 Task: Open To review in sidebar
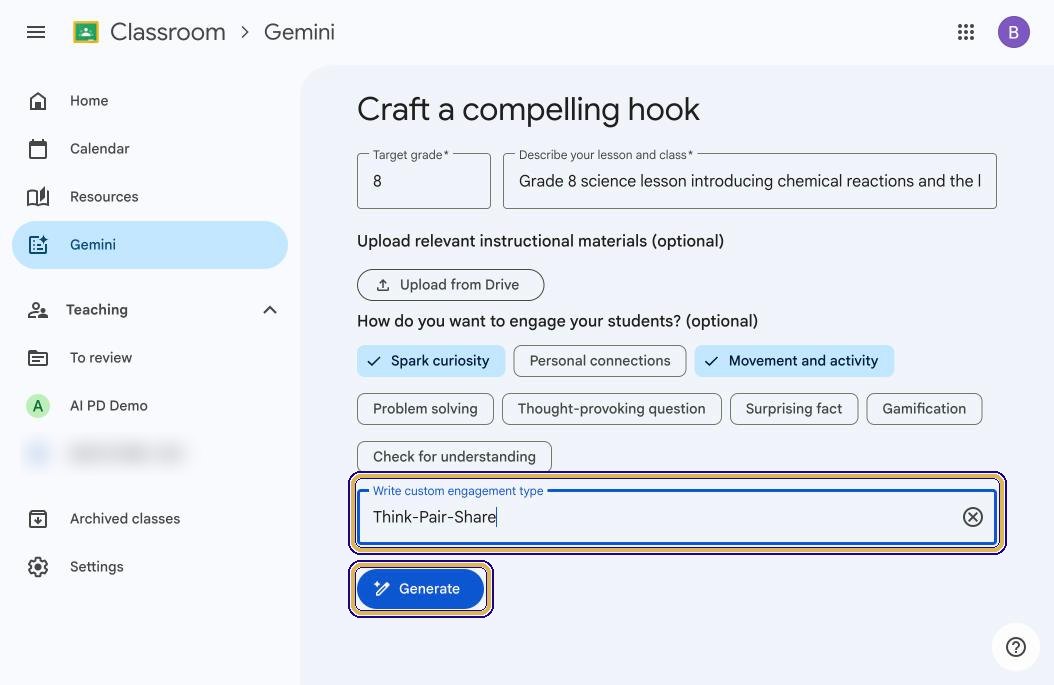(x=150, y=358)
